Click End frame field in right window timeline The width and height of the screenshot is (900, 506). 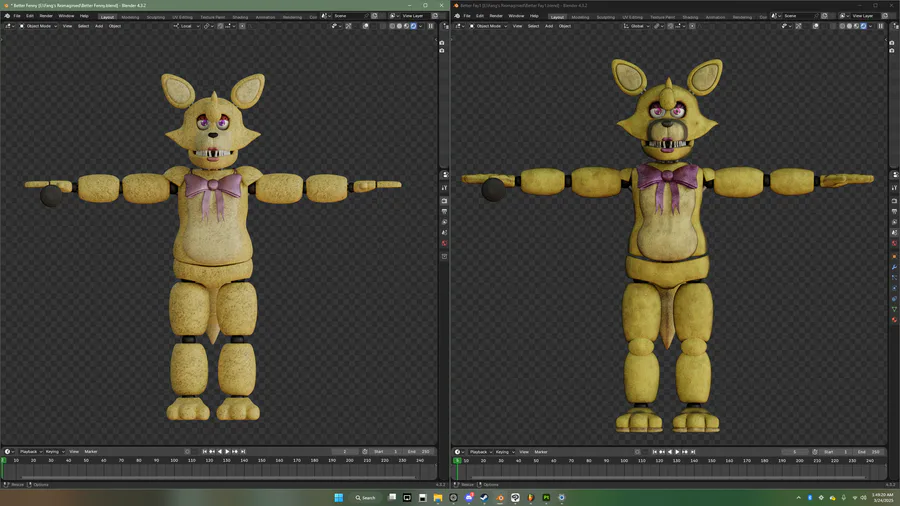click(x=870, y=451)
